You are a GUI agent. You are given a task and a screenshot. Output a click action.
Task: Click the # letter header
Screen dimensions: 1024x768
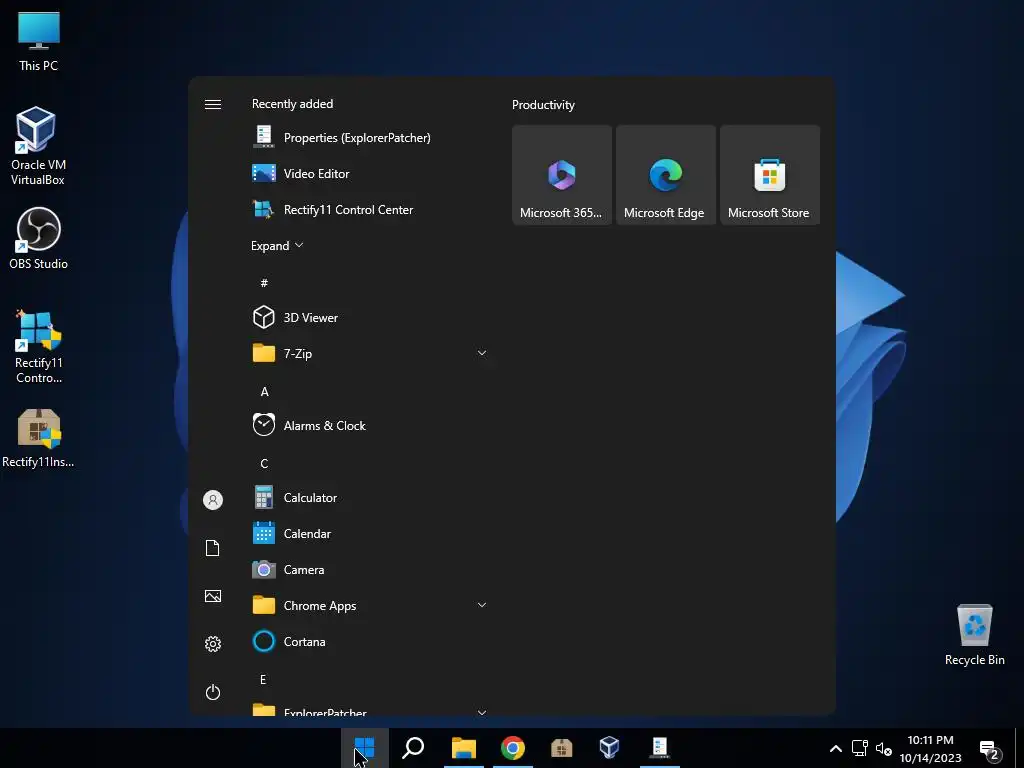tap(264, 283)
